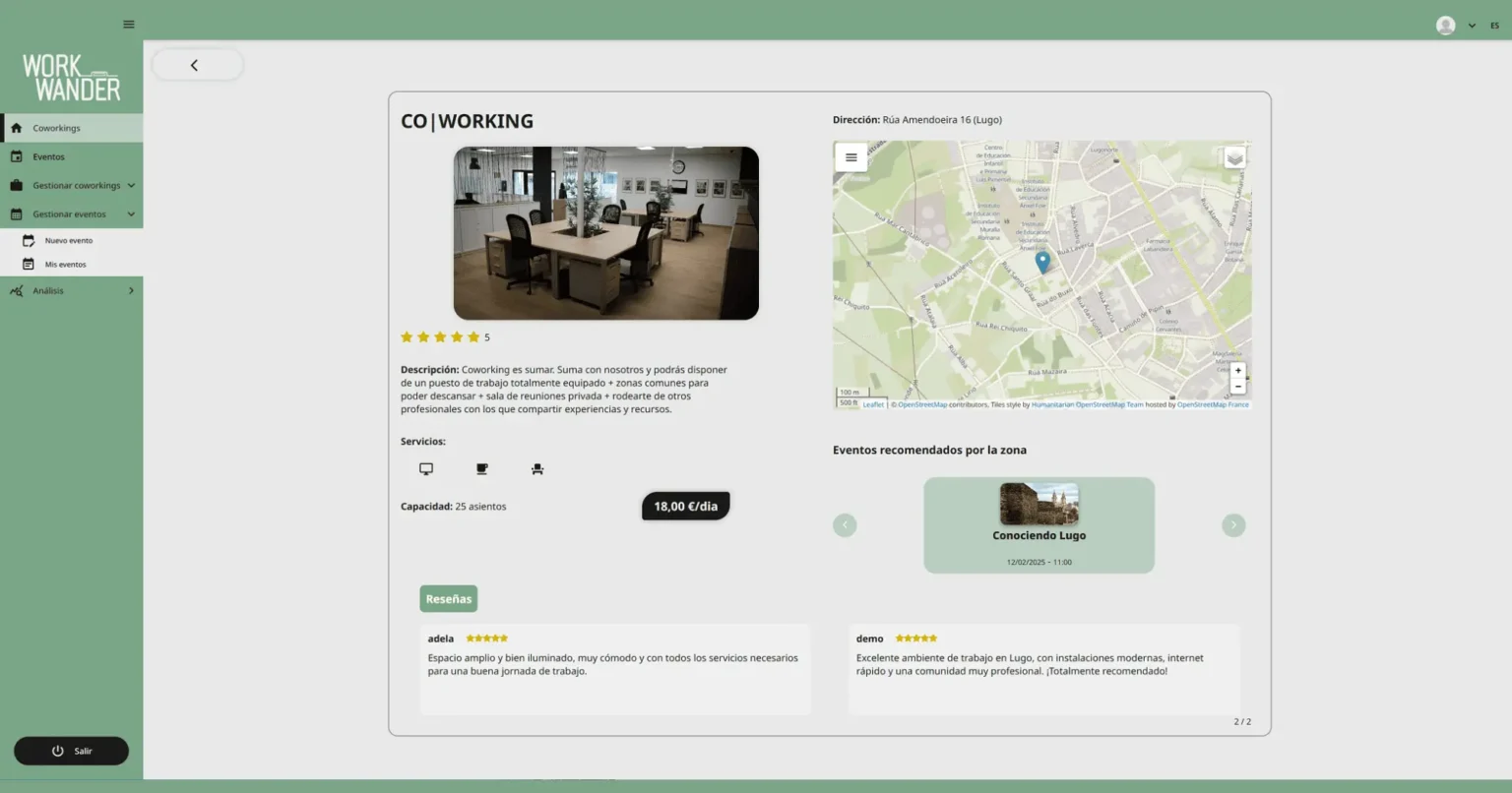Viewport: 1512px width, 793px height.
Task: Open the Reseñas tab
Action: pos(449,598)
